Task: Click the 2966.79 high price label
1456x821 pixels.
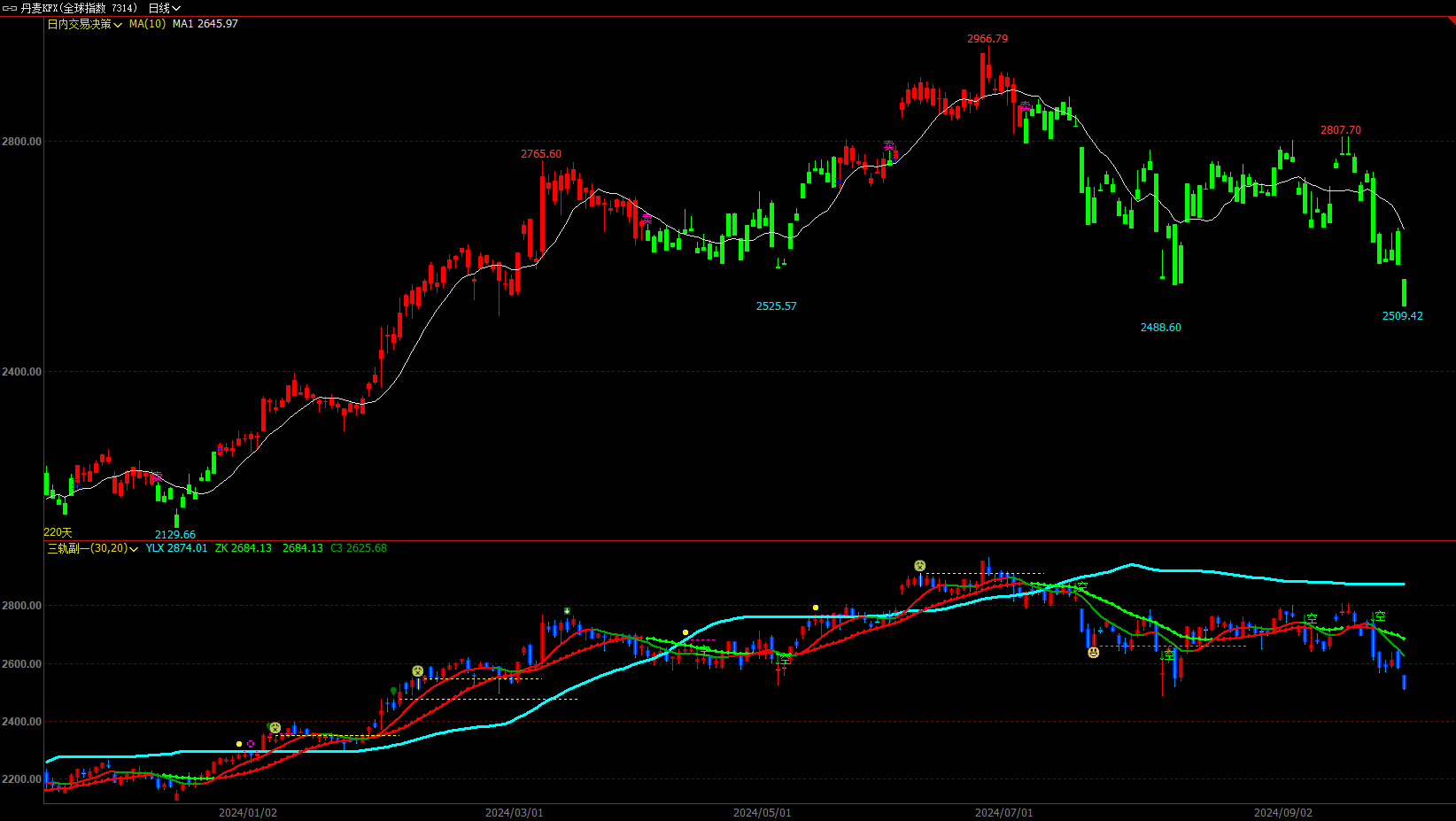Action: 987,39
